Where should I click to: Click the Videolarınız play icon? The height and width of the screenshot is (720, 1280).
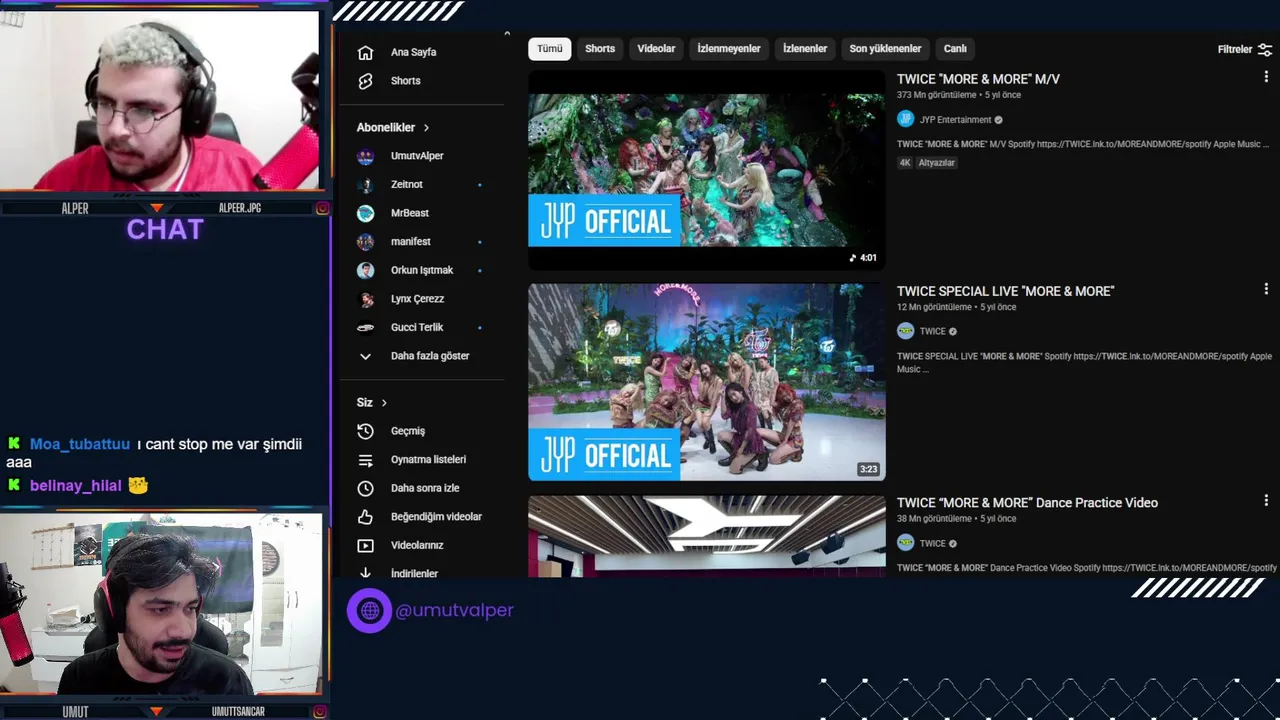tap(365, 545)
